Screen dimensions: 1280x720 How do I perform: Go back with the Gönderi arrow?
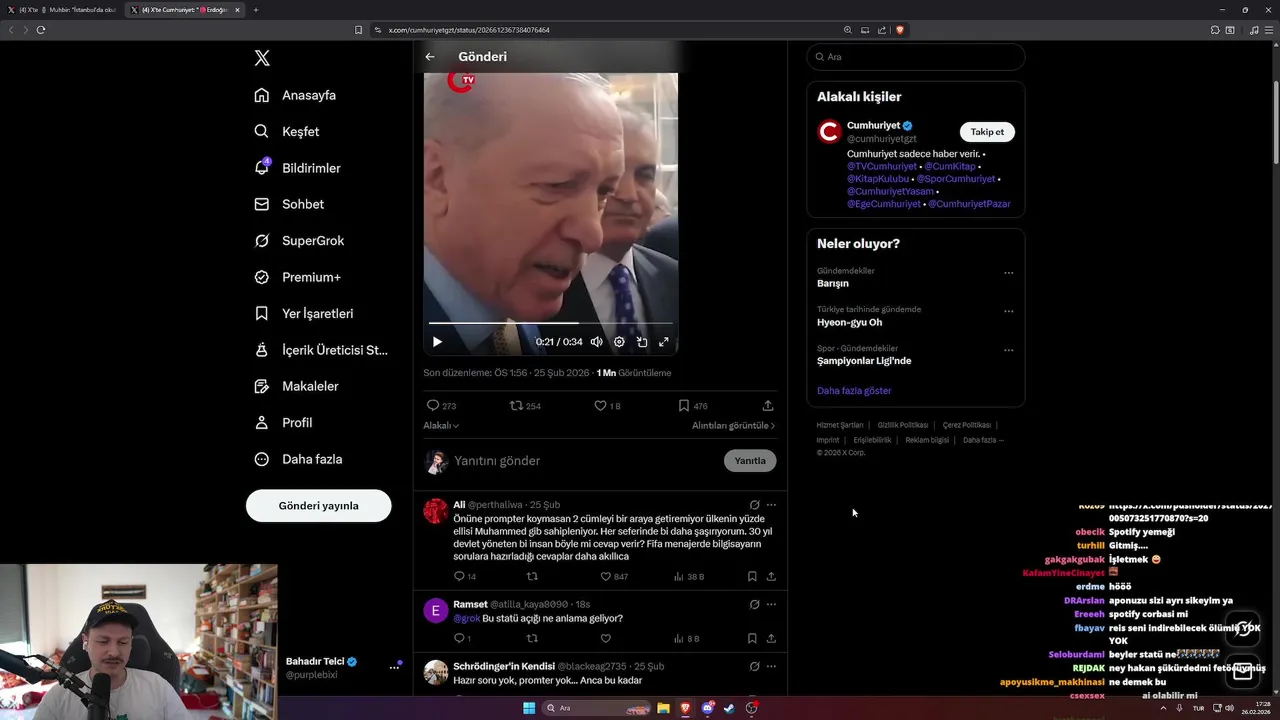click(x=430, y=57)
